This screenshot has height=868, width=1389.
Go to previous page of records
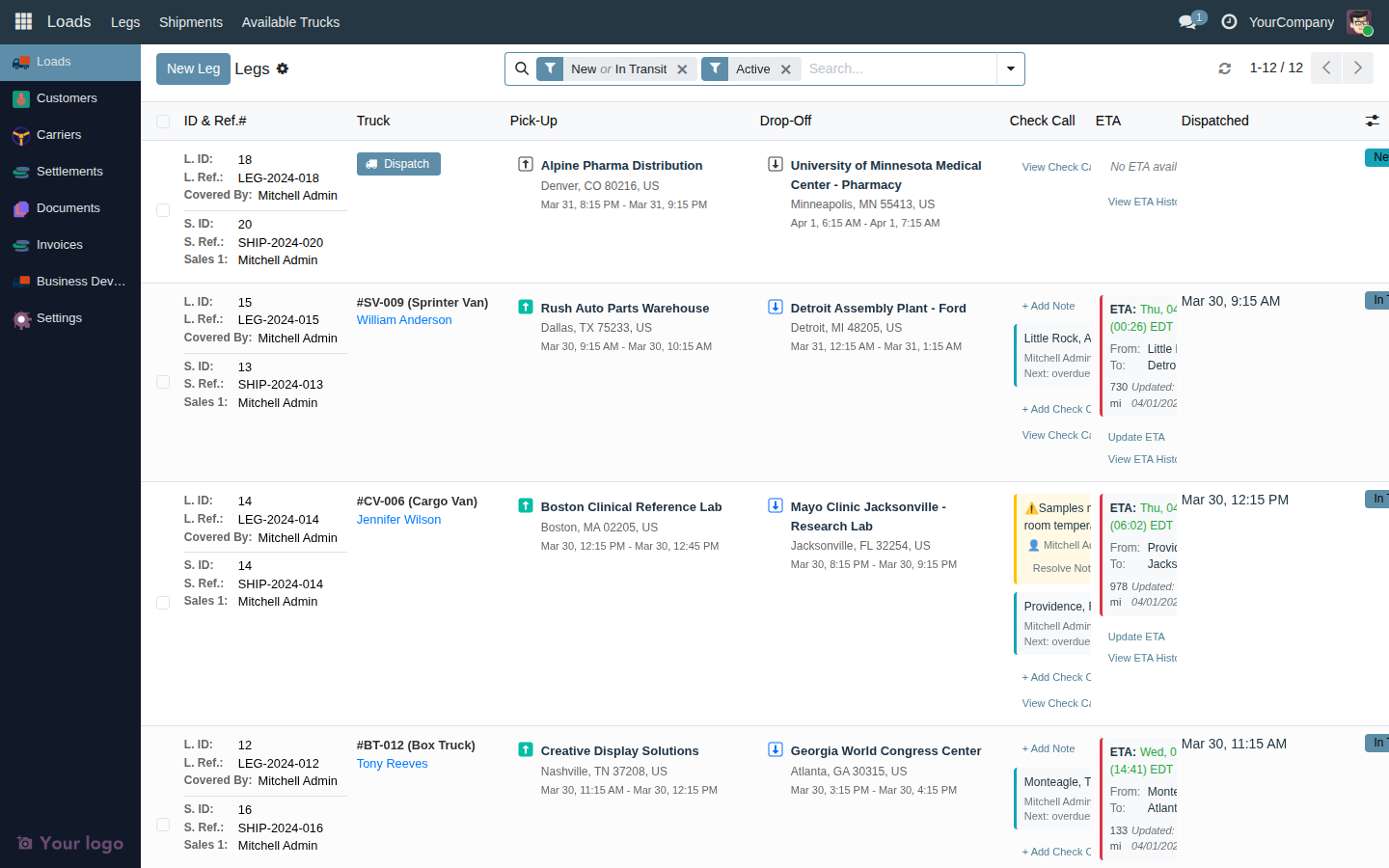(1326, 68)
